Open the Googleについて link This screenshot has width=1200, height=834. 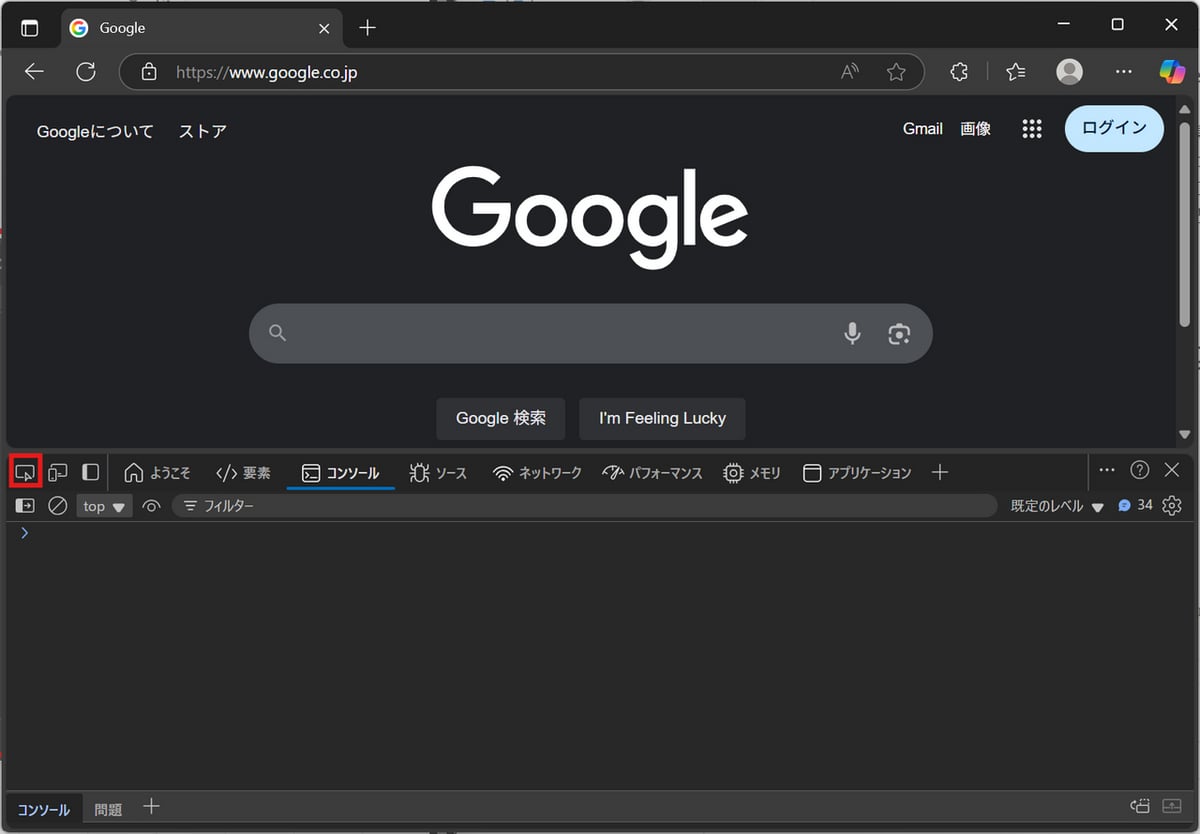(95, 131)
